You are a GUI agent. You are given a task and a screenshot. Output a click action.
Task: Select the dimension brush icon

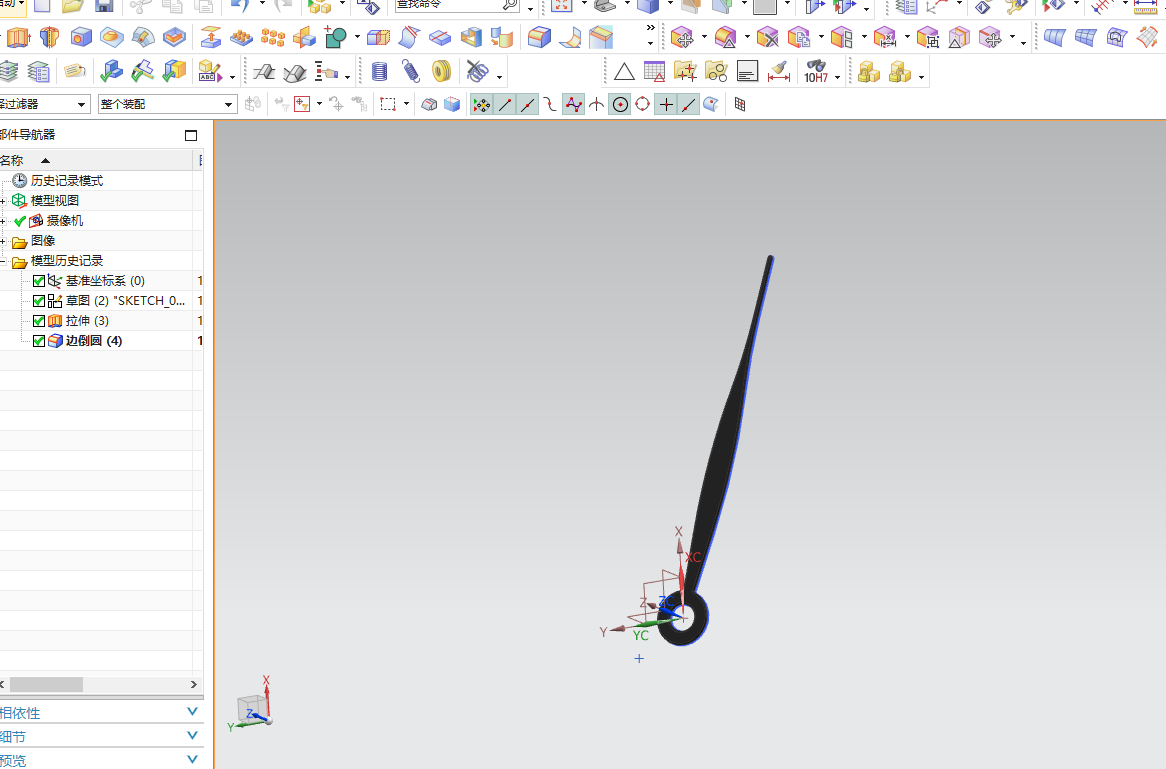coord(779,72)
